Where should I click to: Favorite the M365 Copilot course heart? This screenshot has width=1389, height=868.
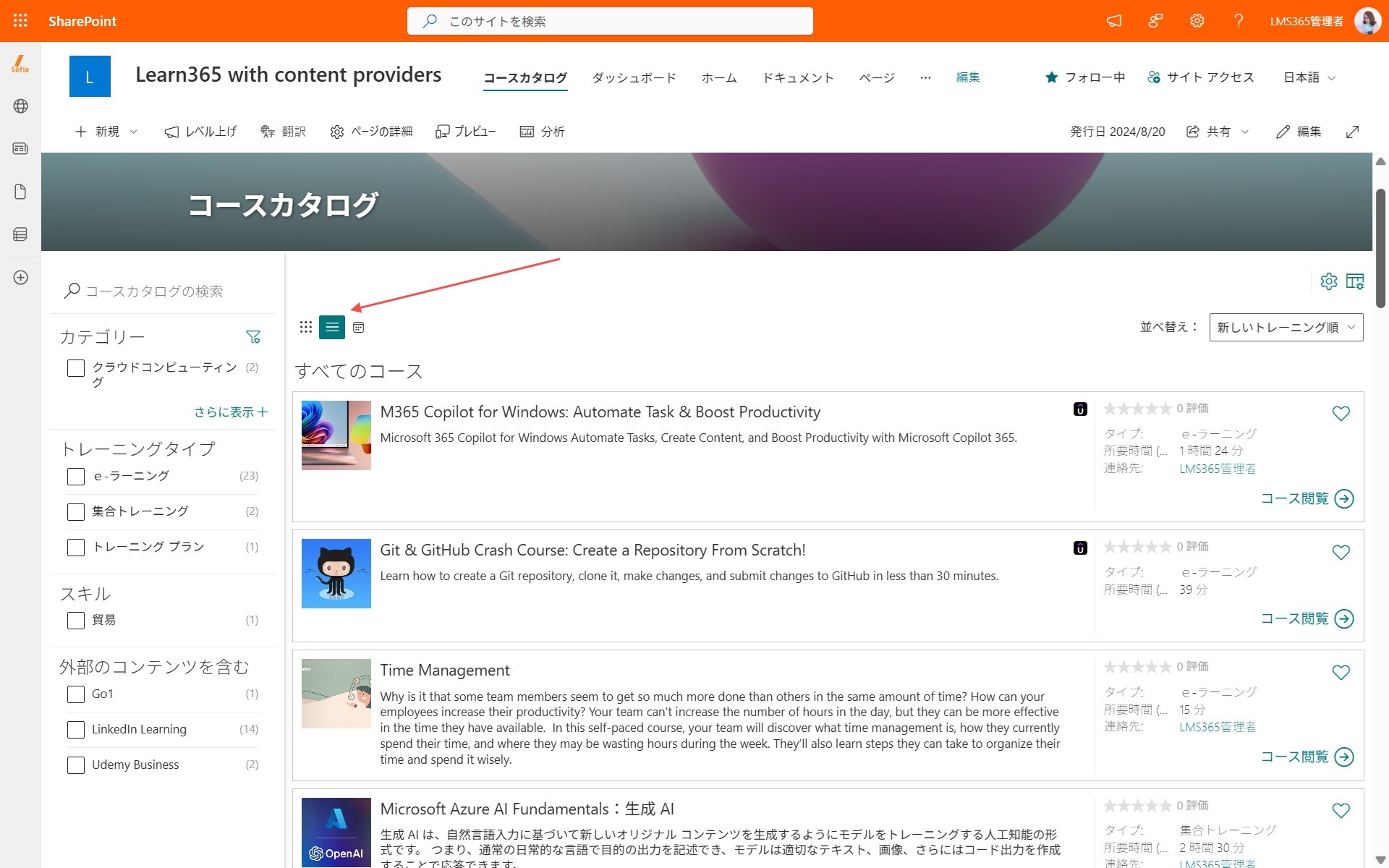(x=1341, y=414)
